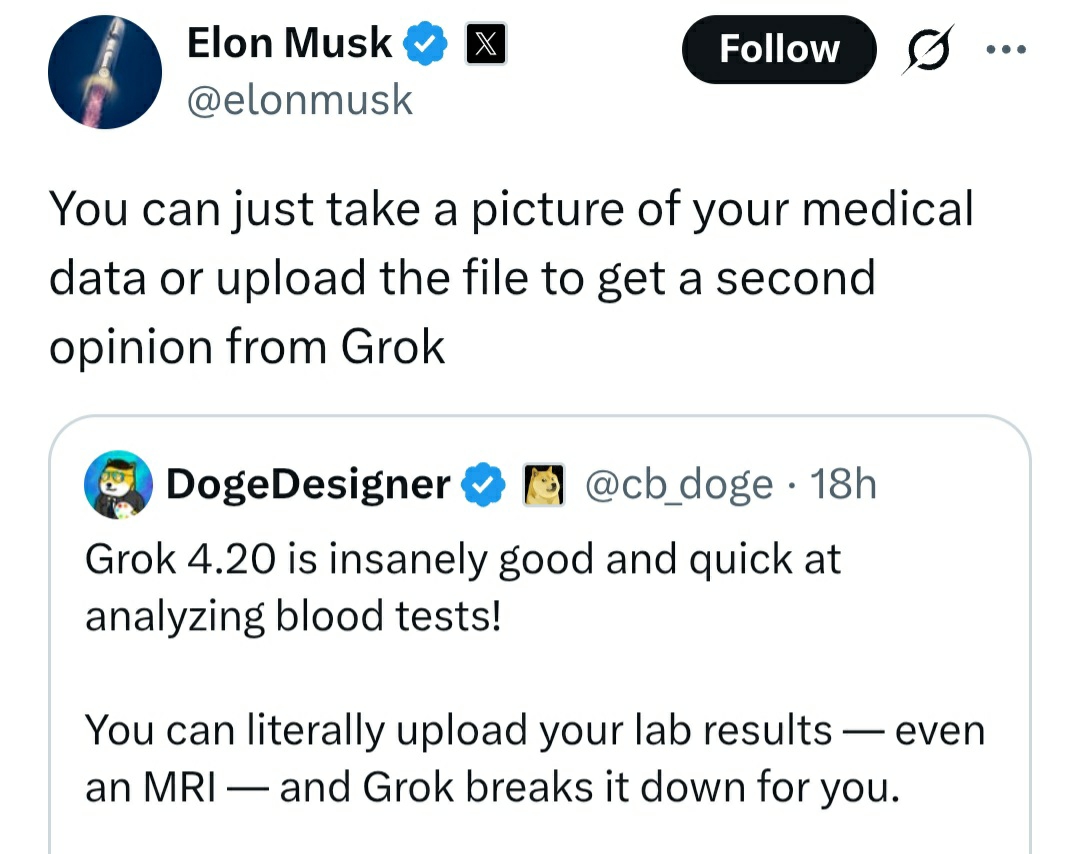Screen dimensions: 1080x854
Task: Open DogeDesigner's round profile avatar
Action: click(x=118, y=484)
